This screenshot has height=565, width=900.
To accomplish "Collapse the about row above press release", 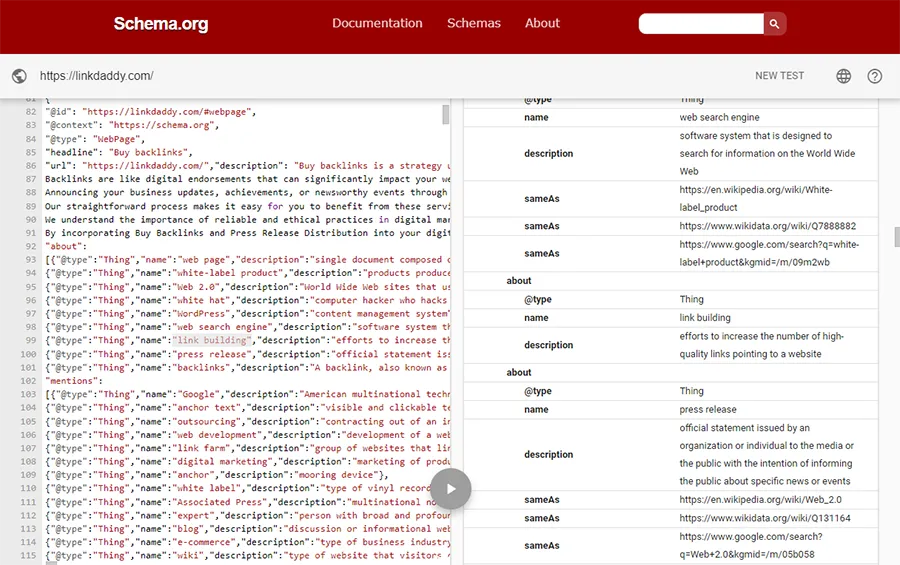I will tap(519, 373).
